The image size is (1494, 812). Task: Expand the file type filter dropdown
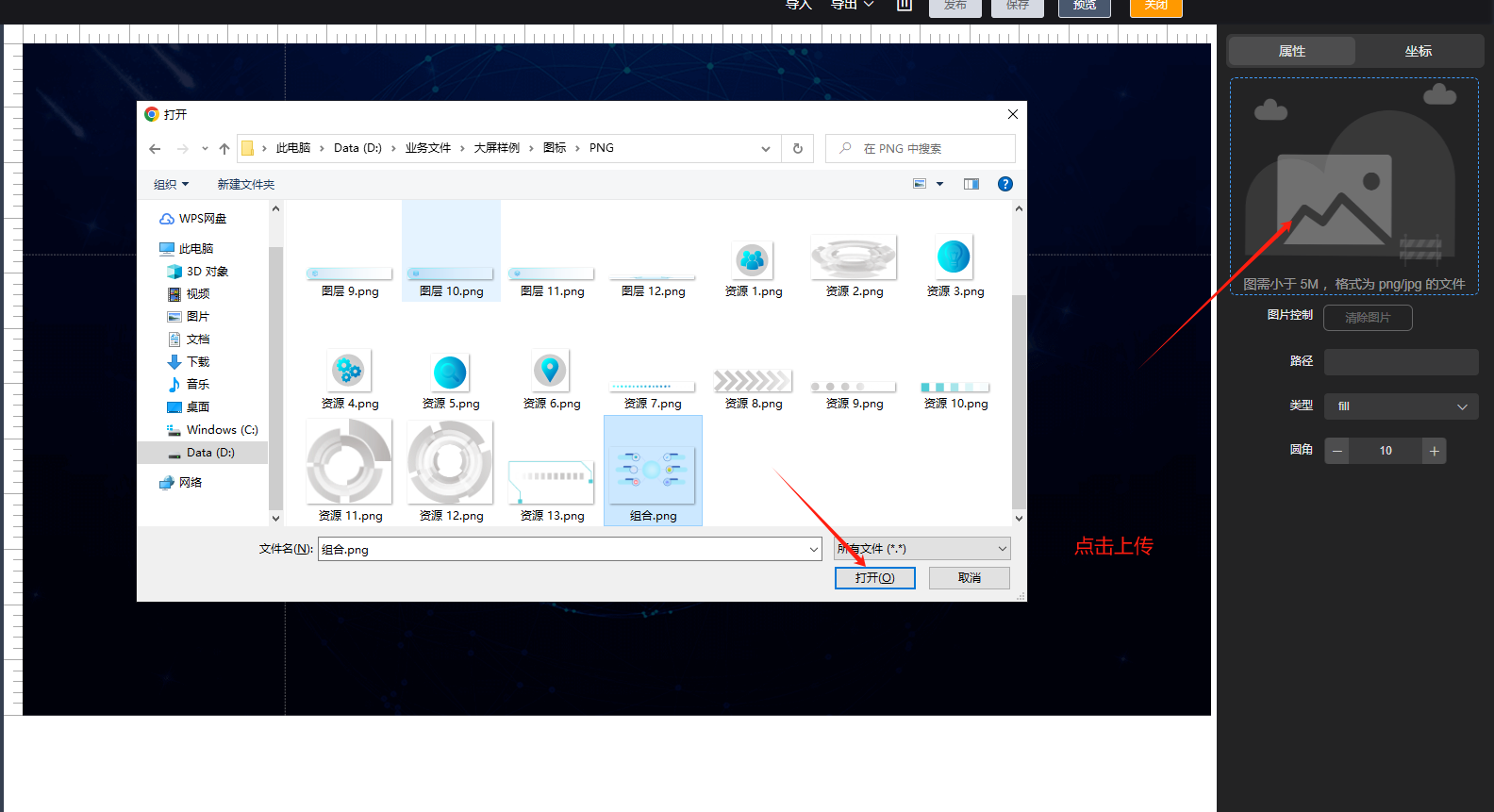coord(1002,549)
